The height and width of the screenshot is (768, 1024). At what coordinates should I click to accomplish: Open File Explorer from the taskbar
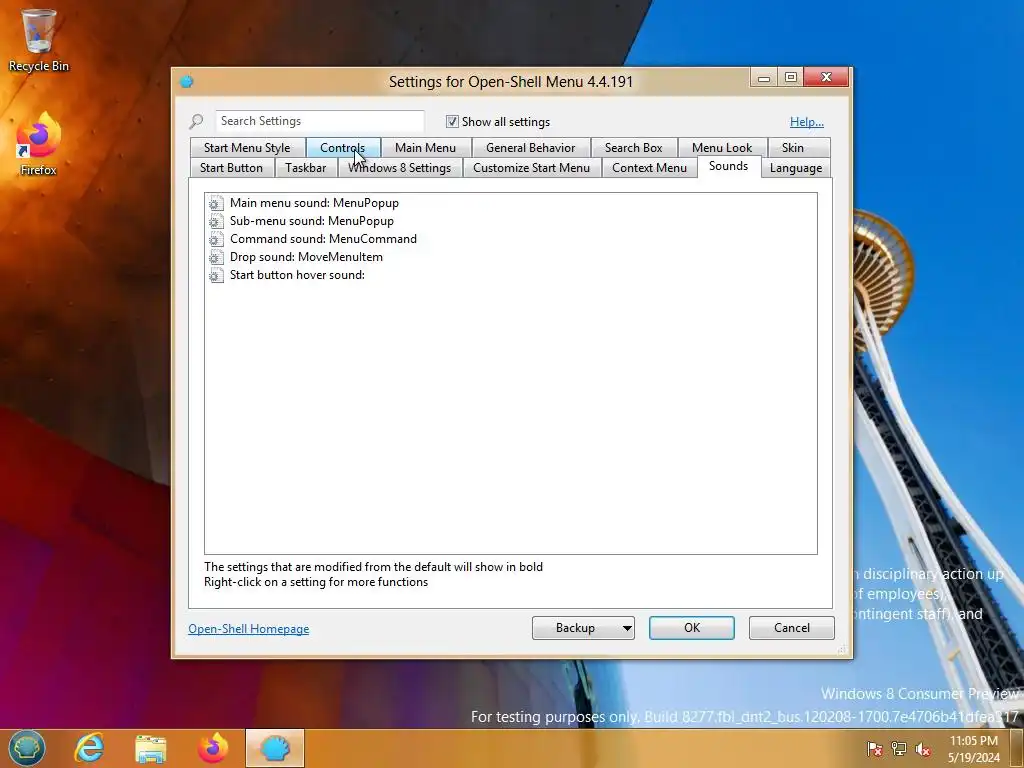(x=150, y=748)
